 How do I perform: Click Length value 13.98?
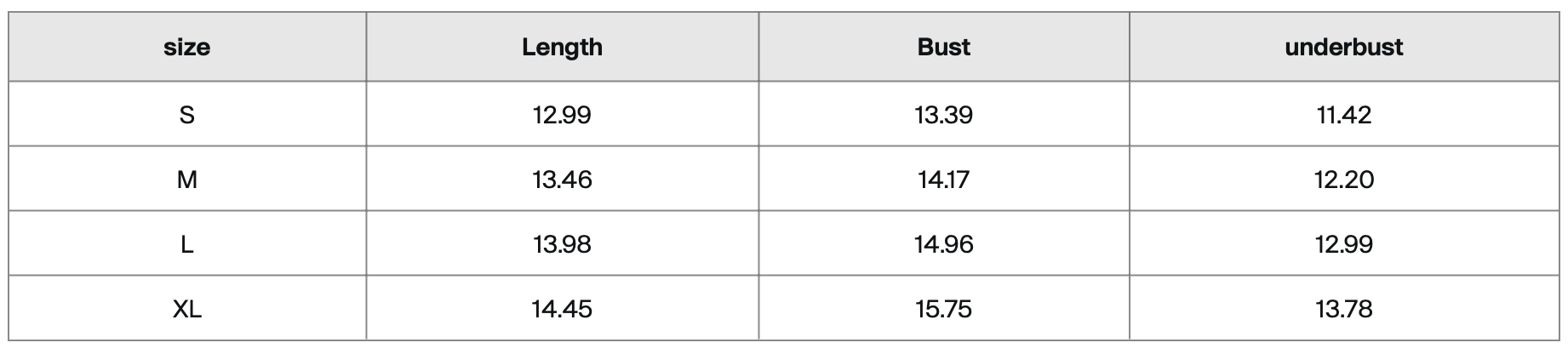(562, 244)
